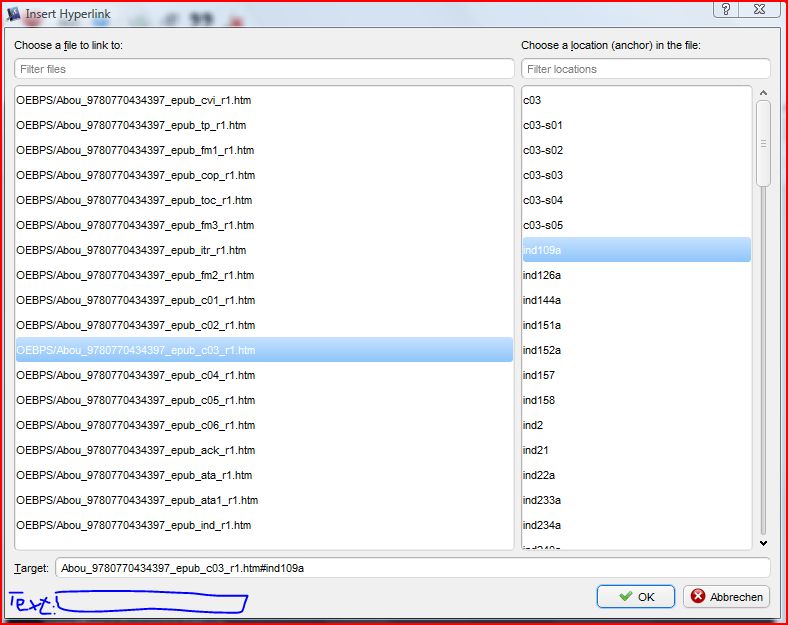Choose anchor ind144a
The image size is (788, 625).
[637, 300]
